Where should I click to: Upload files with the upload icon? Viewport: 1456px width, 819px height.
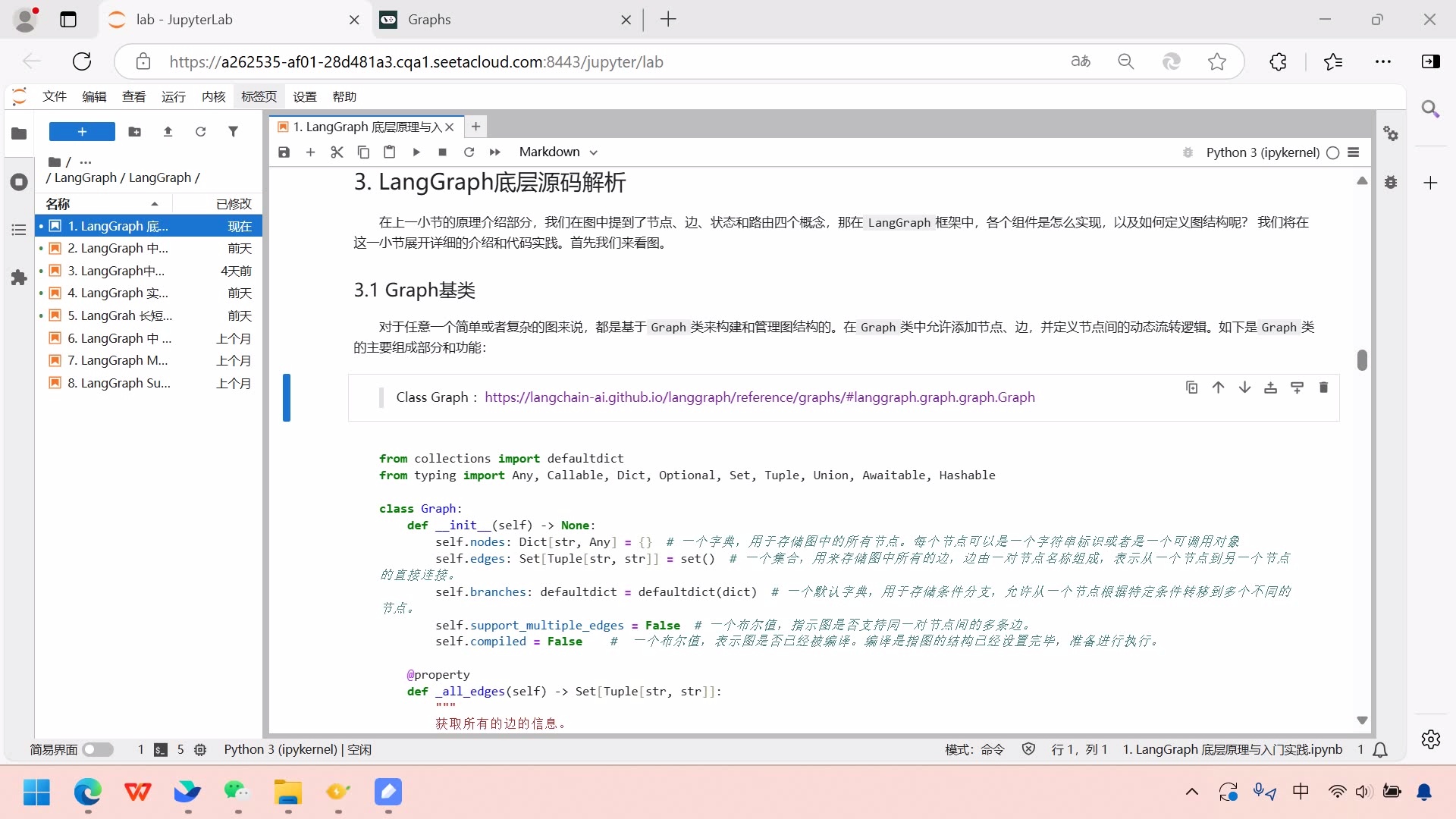pyautogui.click(x=168, y=131)
